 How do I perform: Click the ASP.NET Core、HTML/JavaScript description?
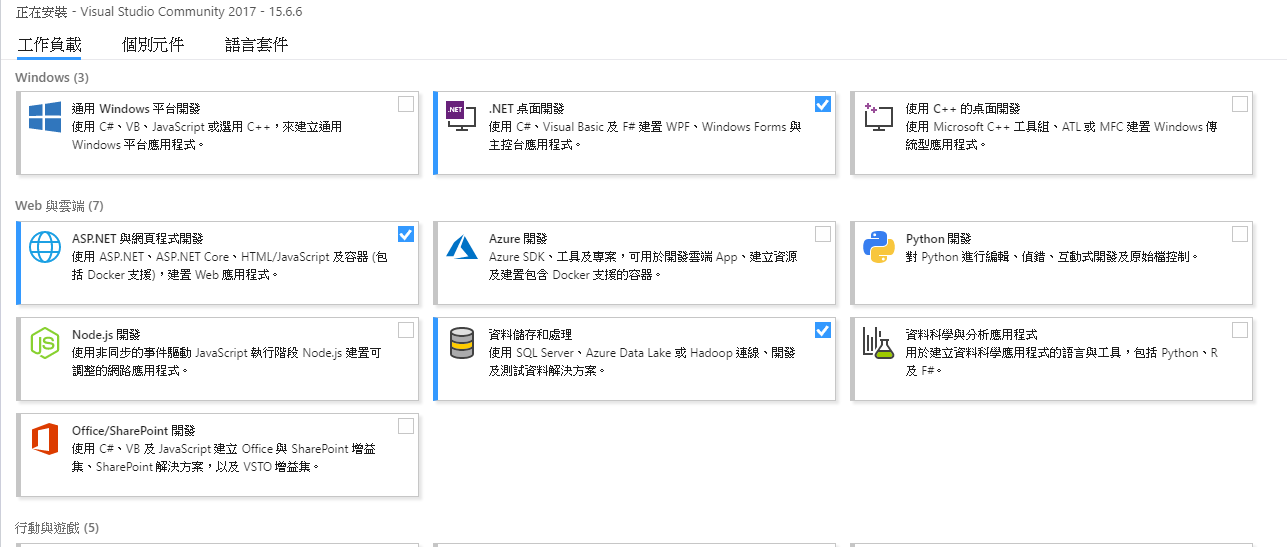229,266
